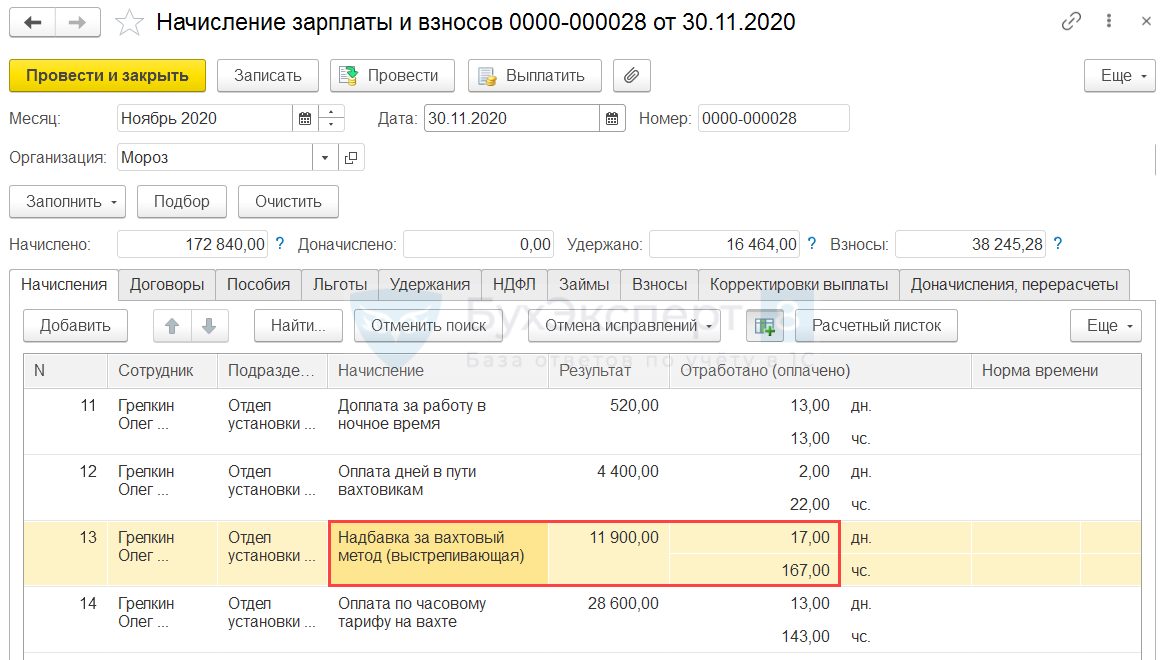Switch to the Удержания tab
Screen dimensions: 1164x660
430,284
